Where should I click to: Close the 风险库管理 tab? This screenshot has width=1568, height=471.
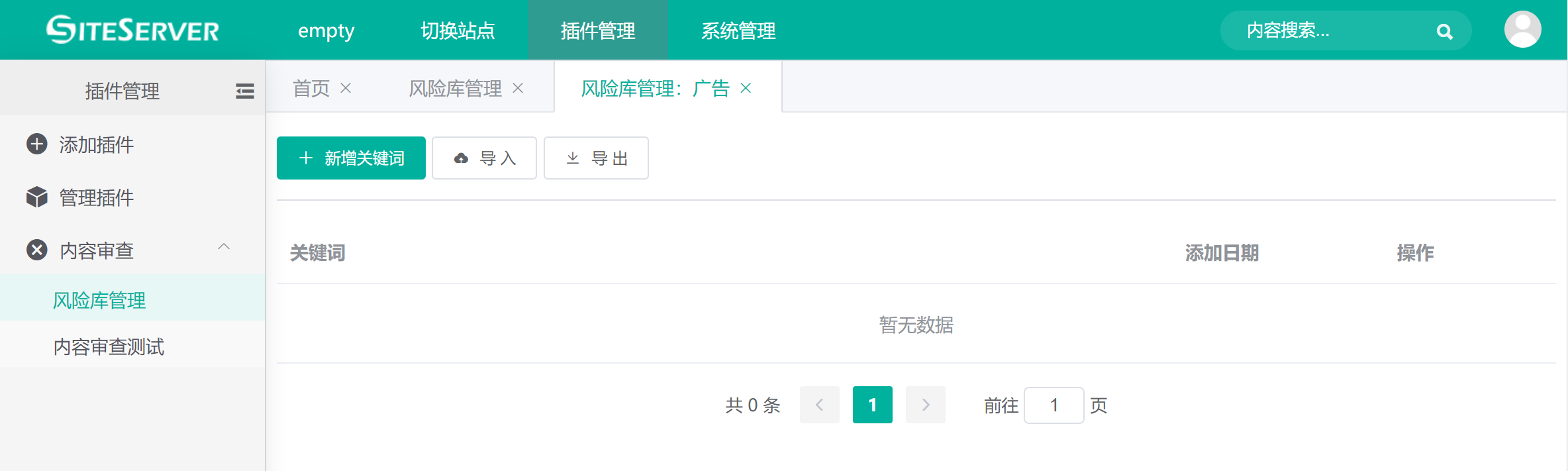518,88
